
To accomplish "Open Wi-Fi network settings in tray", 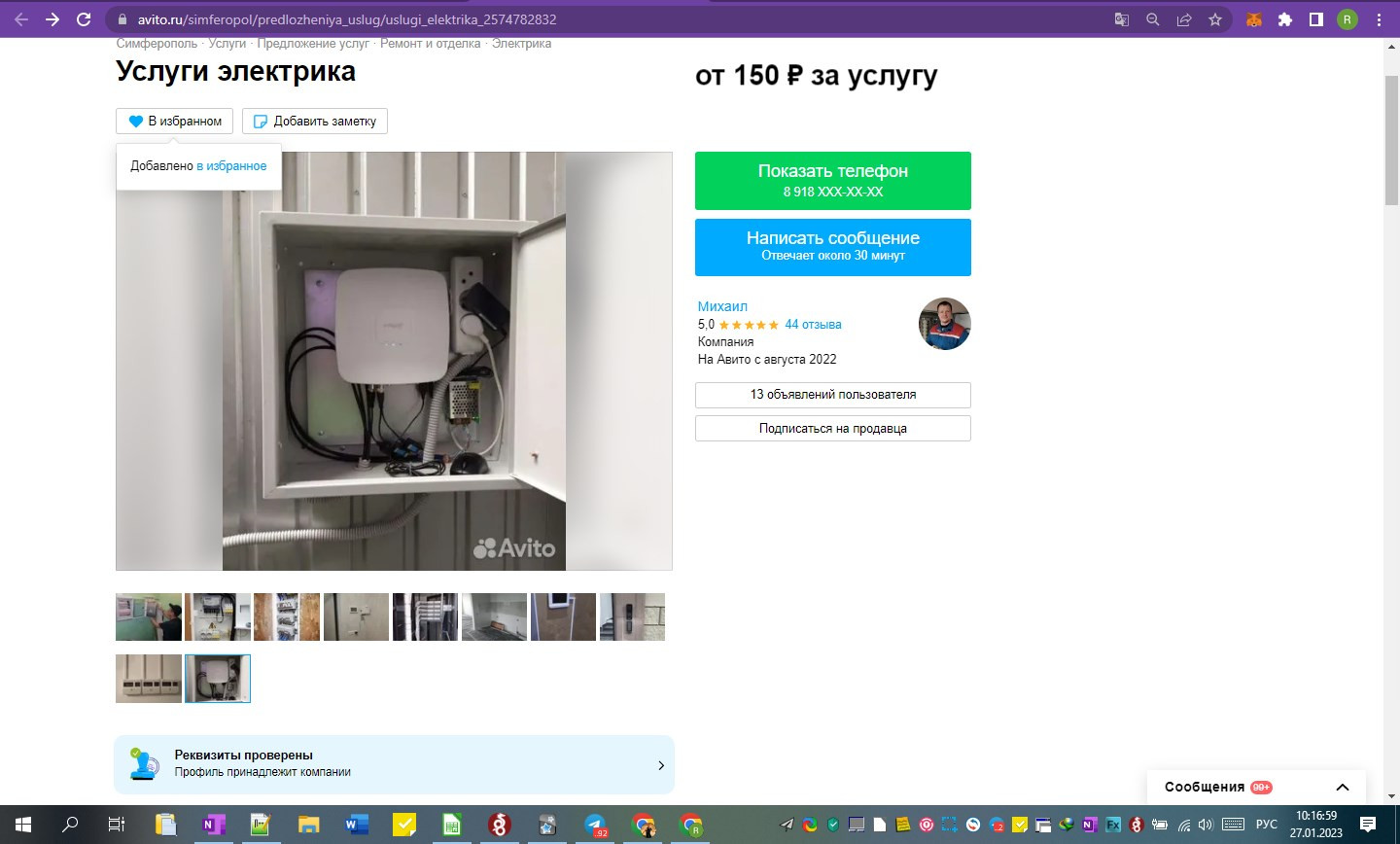I will (1184, 825).
